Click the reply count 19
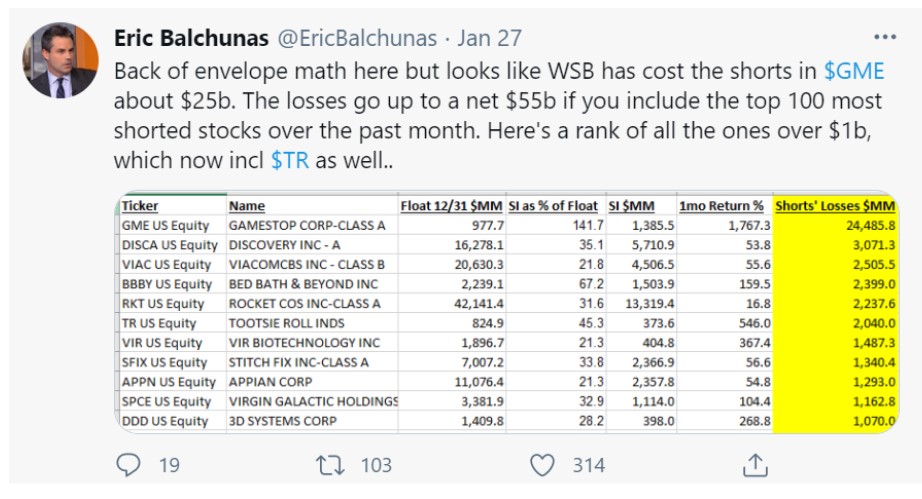Viewport: 922px width, 499px height. (169, 465)
